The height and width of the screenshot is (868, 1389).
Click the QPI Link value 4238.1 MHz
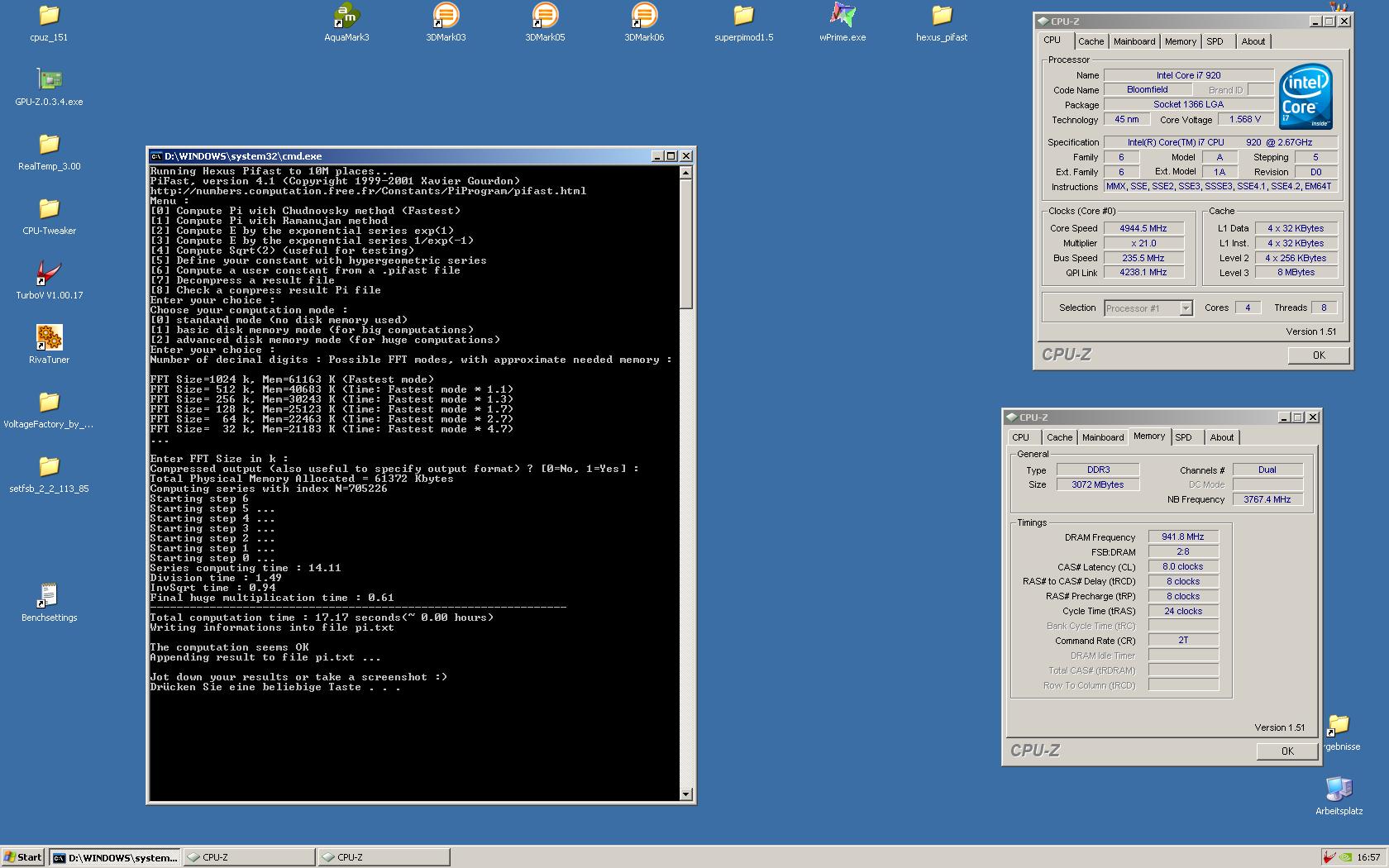[x=1143, y=272]
